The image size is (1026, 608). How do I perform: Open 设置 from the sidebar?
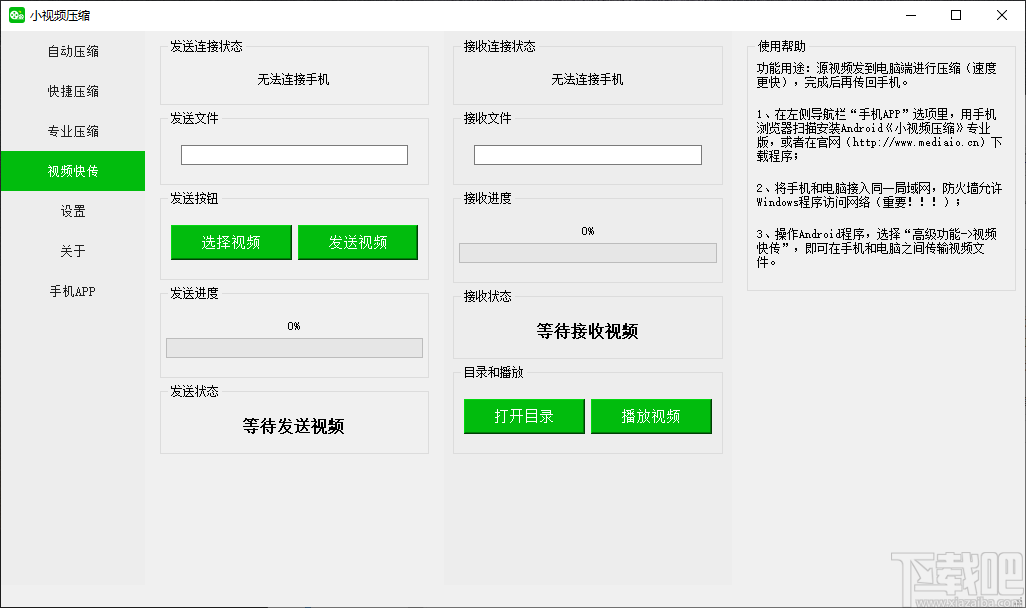[73, 211]
